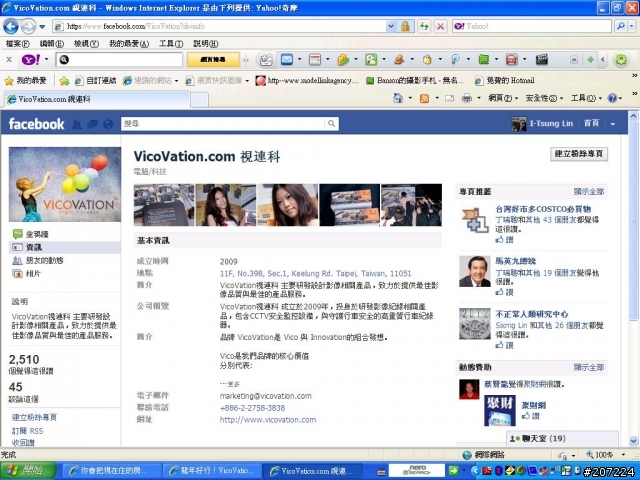Open the 免費的 Hotmail favorites link
Screen dimensions: 640x480
coord(505,80)
